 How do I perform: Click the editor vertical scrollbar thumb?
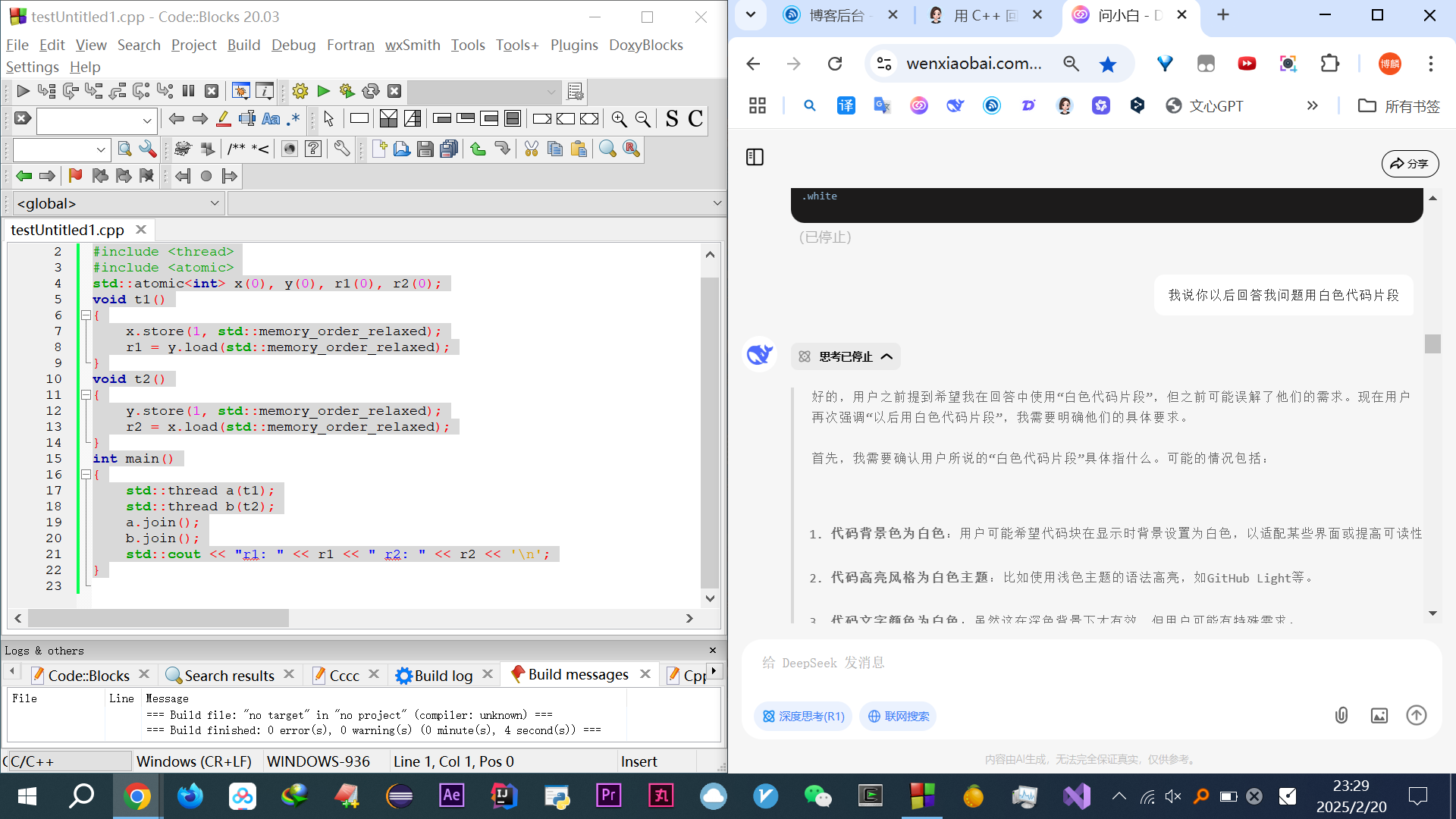pos(709,432)
